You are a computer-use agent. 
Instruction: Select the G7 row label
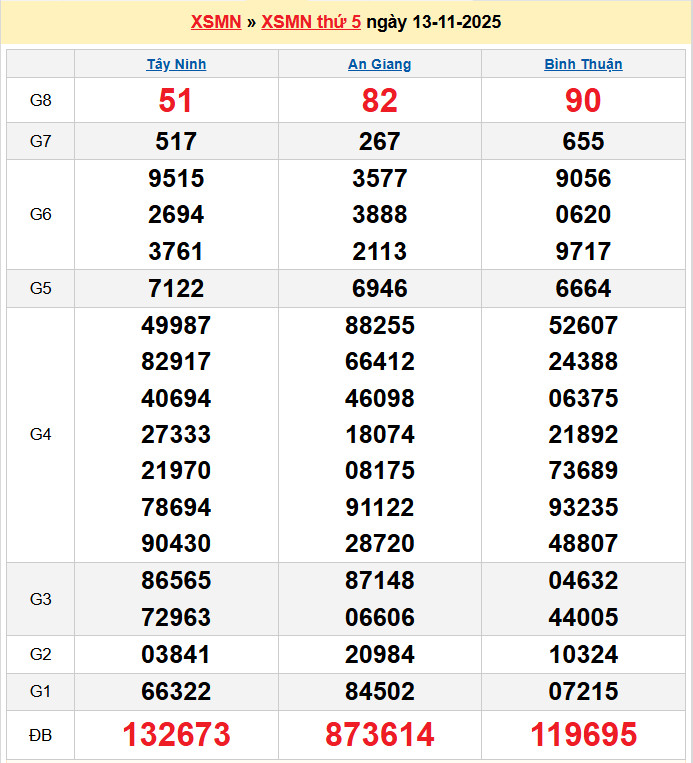click(40, 141)
